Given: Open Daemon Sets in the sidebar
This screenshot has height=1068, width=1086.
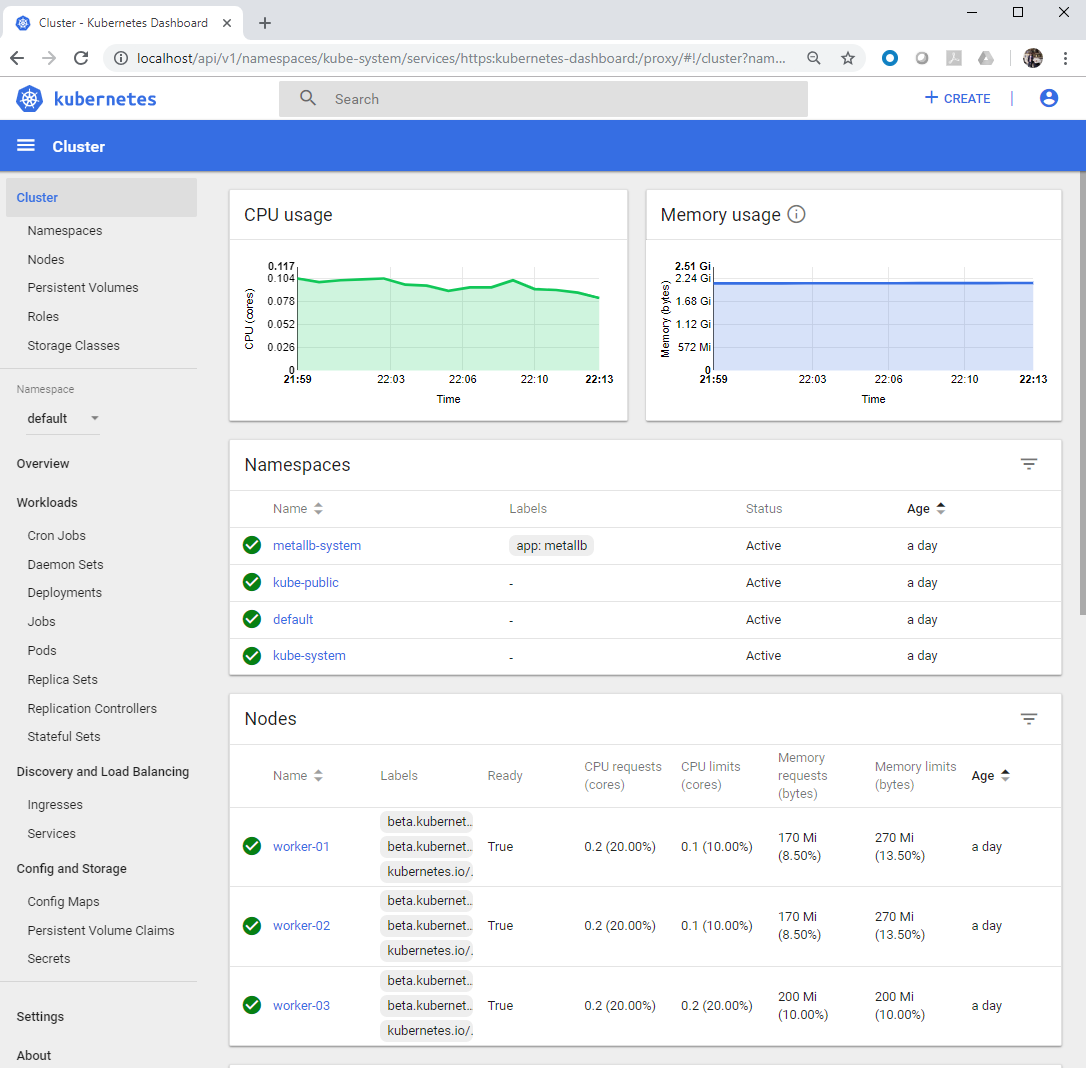Looking at the screenshot, I should tap(65, 564).
